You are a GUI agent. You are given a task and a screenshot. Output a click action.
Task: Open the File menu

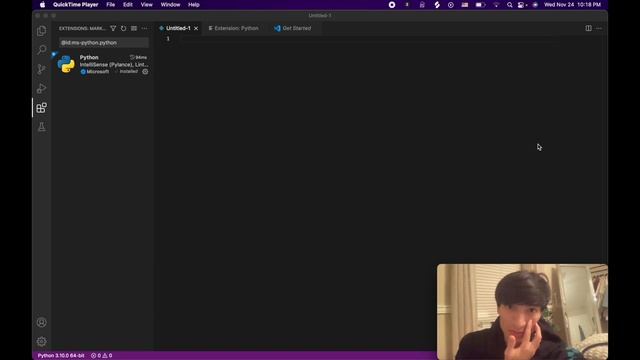point(111,5)
